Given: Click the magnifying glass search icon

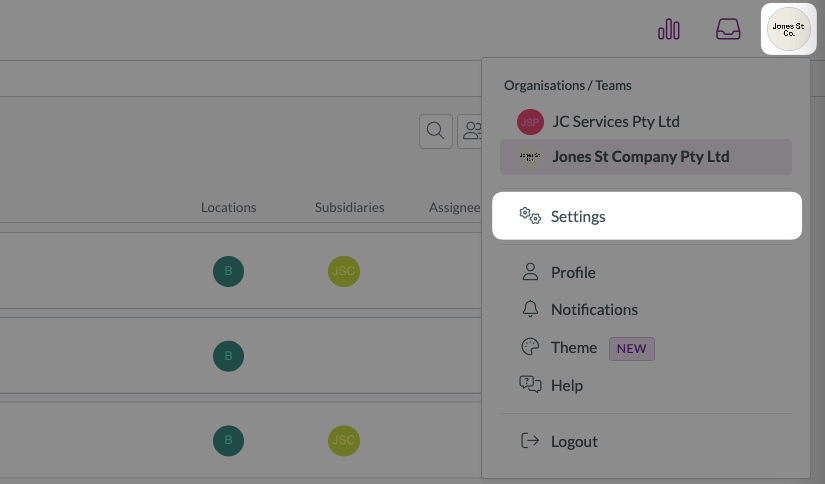Looking at the screenshot, I should pos(435,131).
